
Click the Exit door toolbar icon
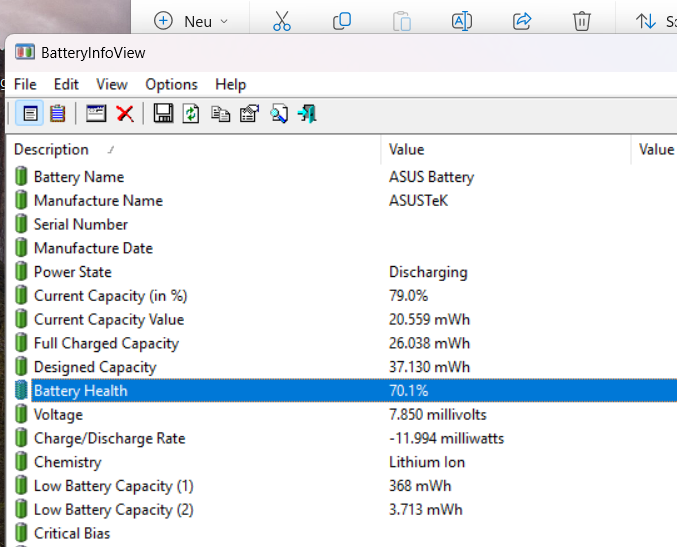(307, 114)
